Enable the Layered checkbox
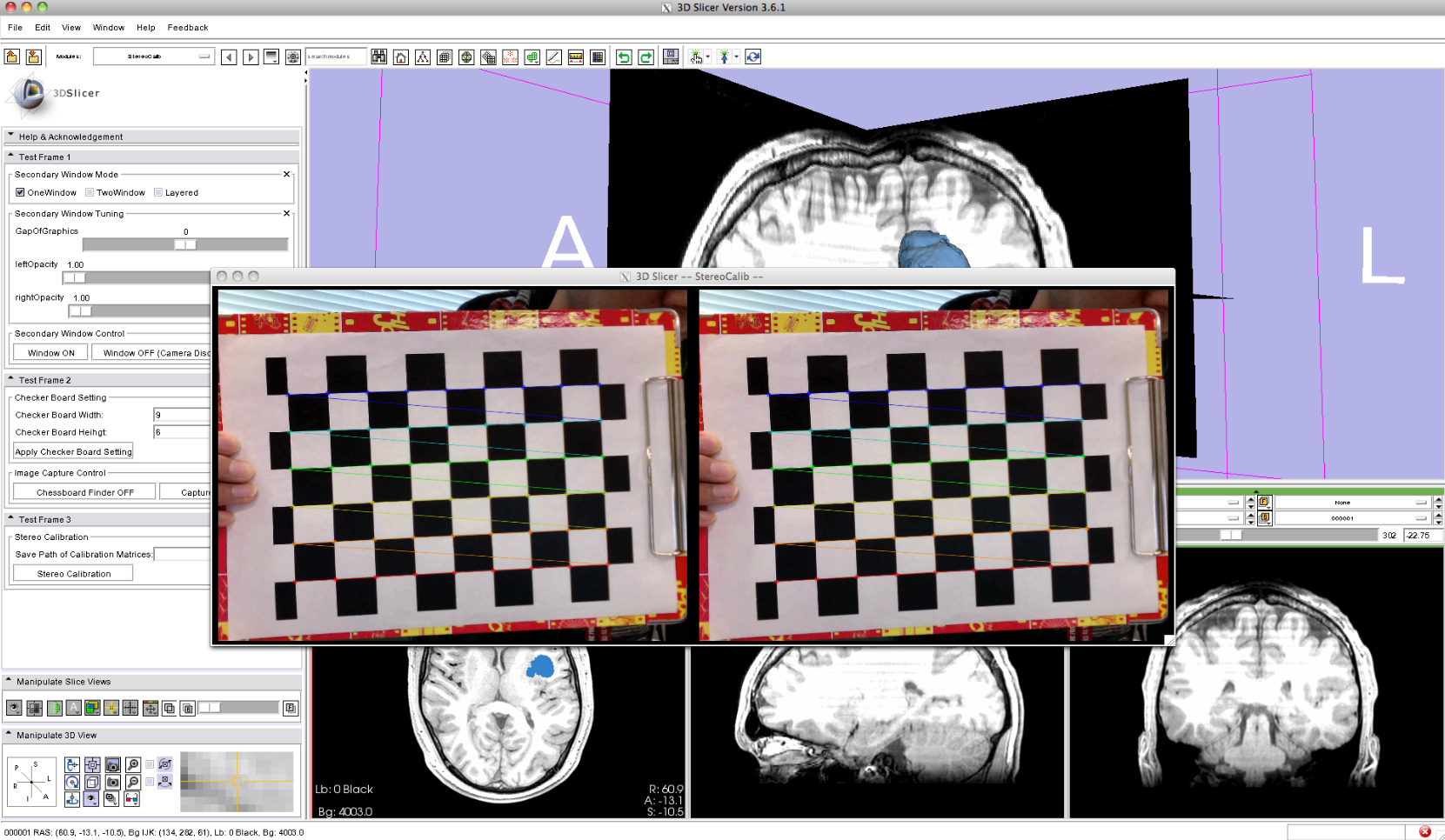Image resolution: width=1445 pixels, height=840 pixels. 158,193
